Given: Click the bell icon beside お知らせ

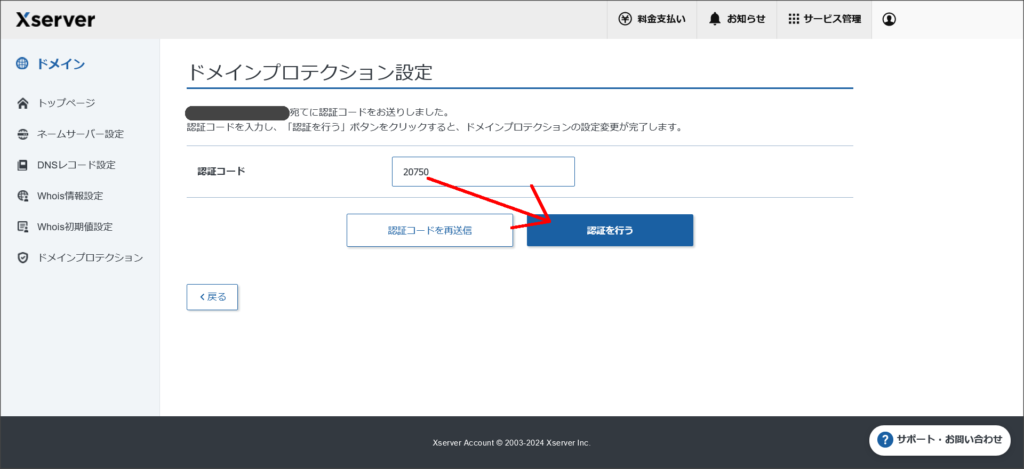Looking at the screenshot, I should (715, 20).
